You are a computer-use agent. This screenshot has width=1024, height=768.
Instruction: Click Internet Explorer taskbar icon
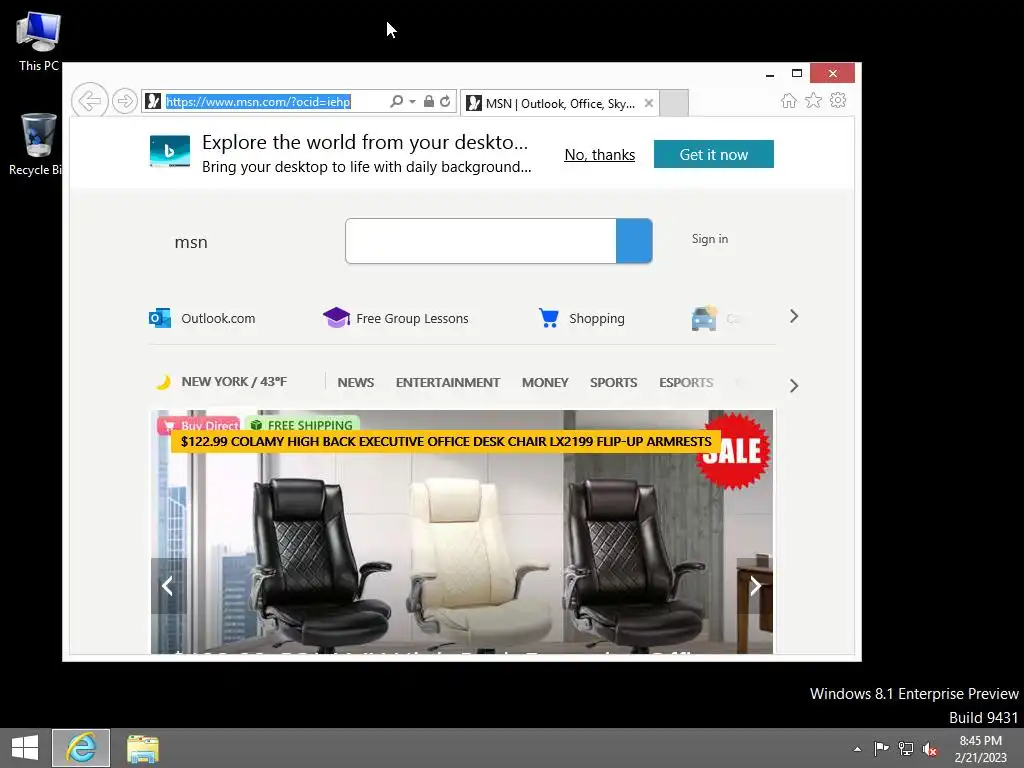point(81,748)
